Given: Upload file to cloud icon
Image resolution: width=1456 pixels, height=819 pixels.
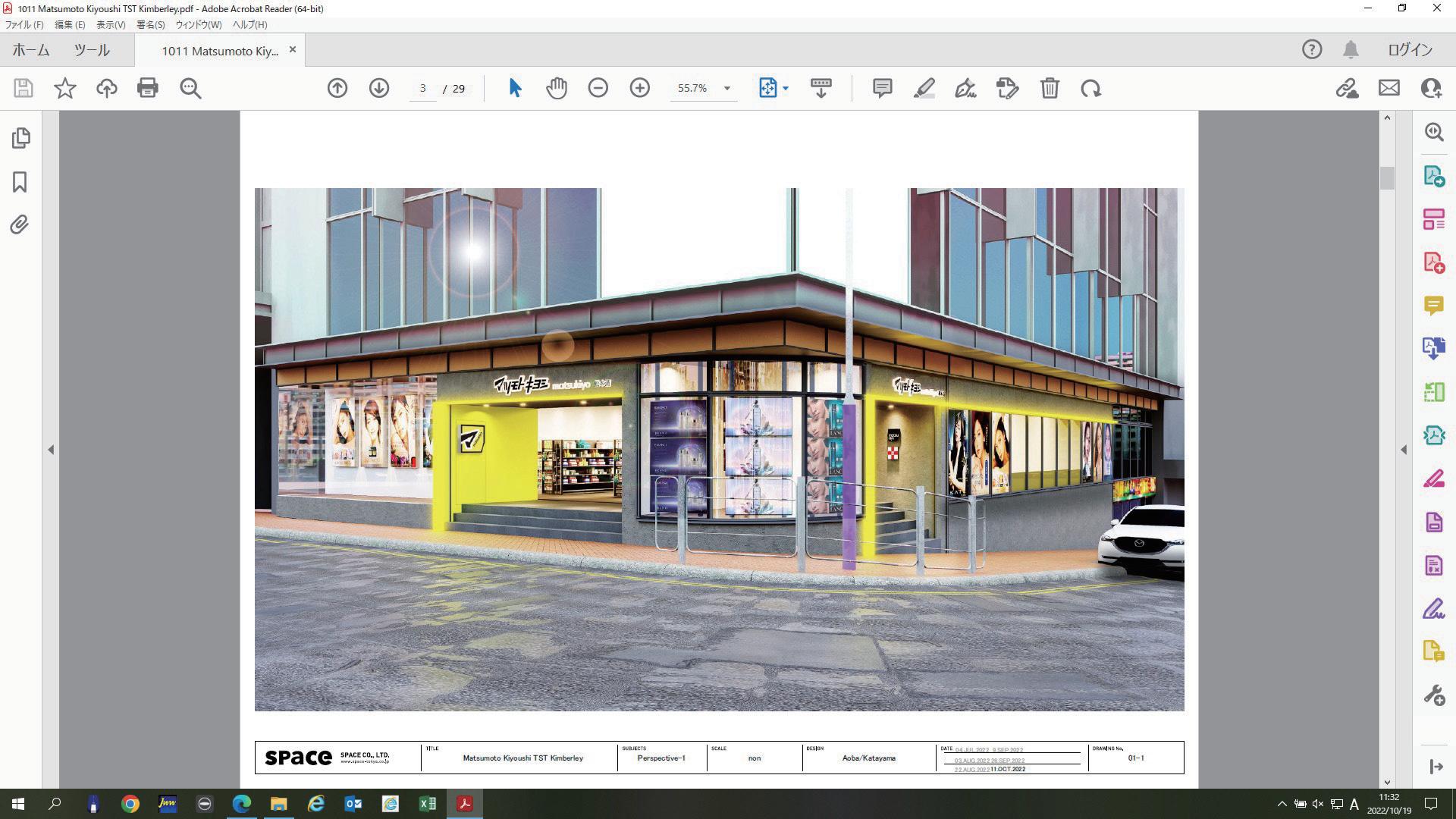Looking at the screenshot, I should coord(107,88).
